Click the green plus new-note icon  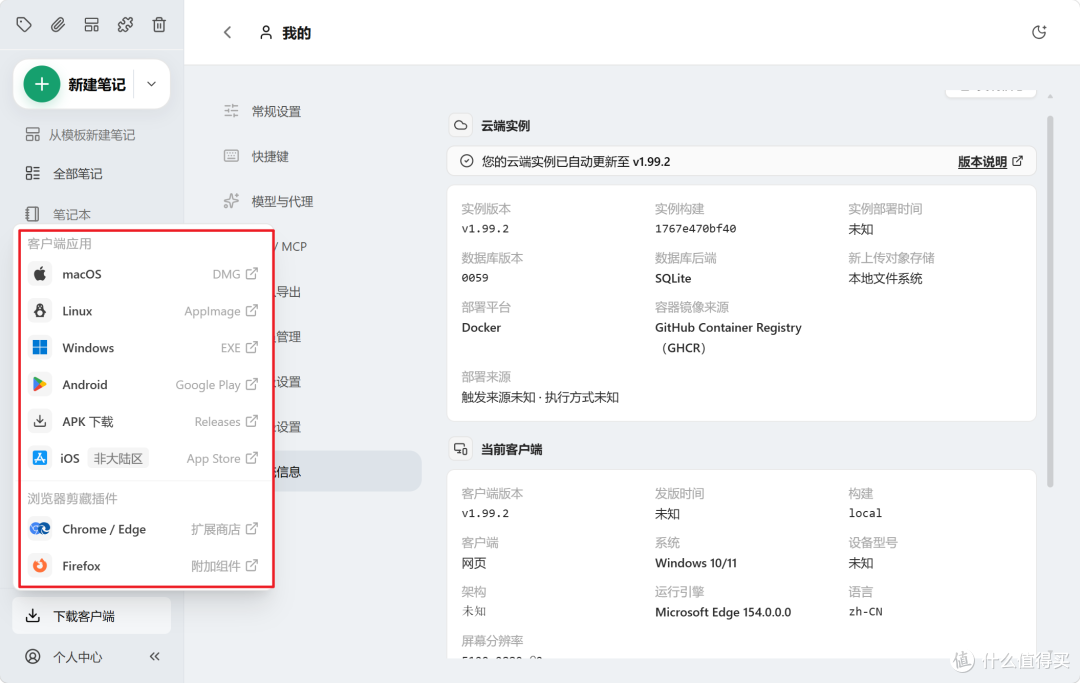pos(41,84)
